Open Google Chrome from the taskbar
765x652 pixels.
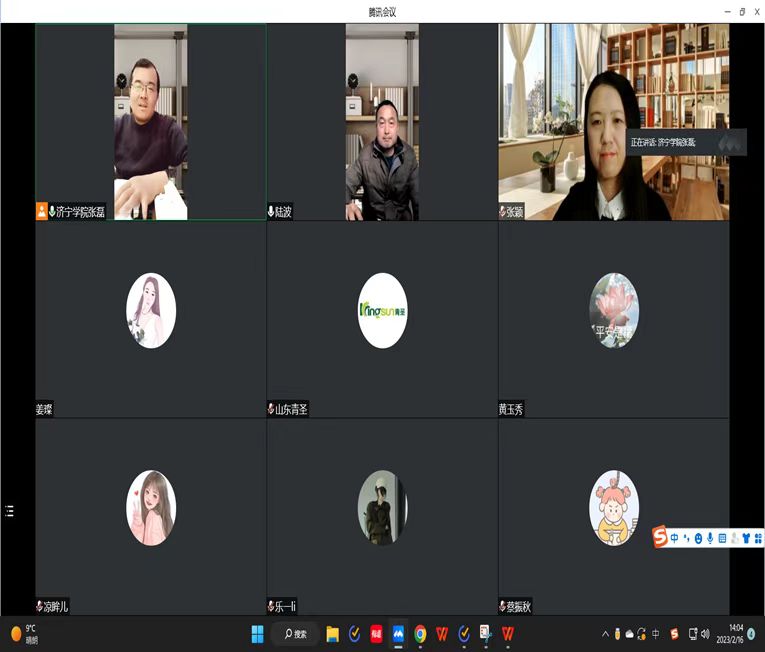420,633
